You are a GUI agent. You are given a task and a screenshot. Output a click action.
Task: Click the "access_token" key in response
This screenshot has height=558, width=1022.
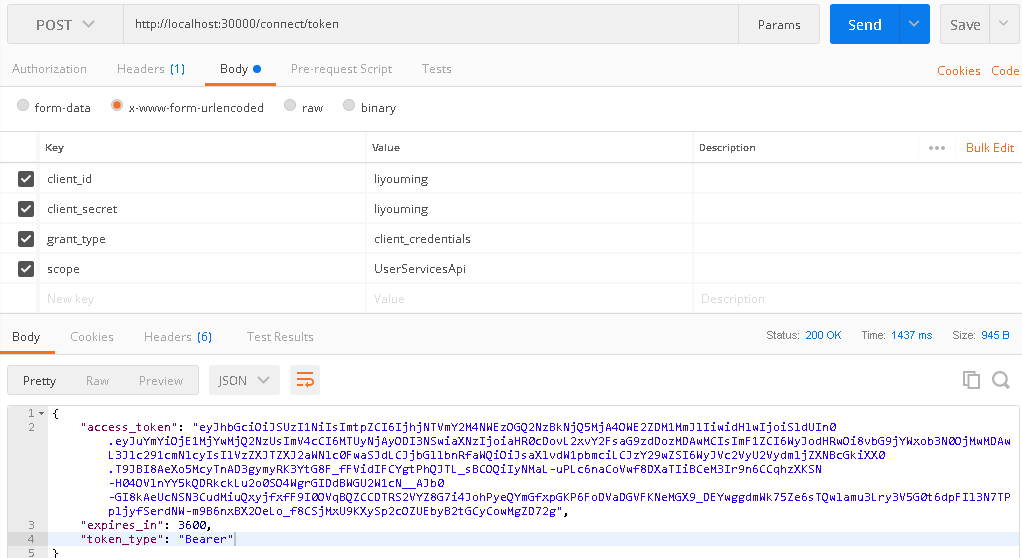[x=129, y=427]
